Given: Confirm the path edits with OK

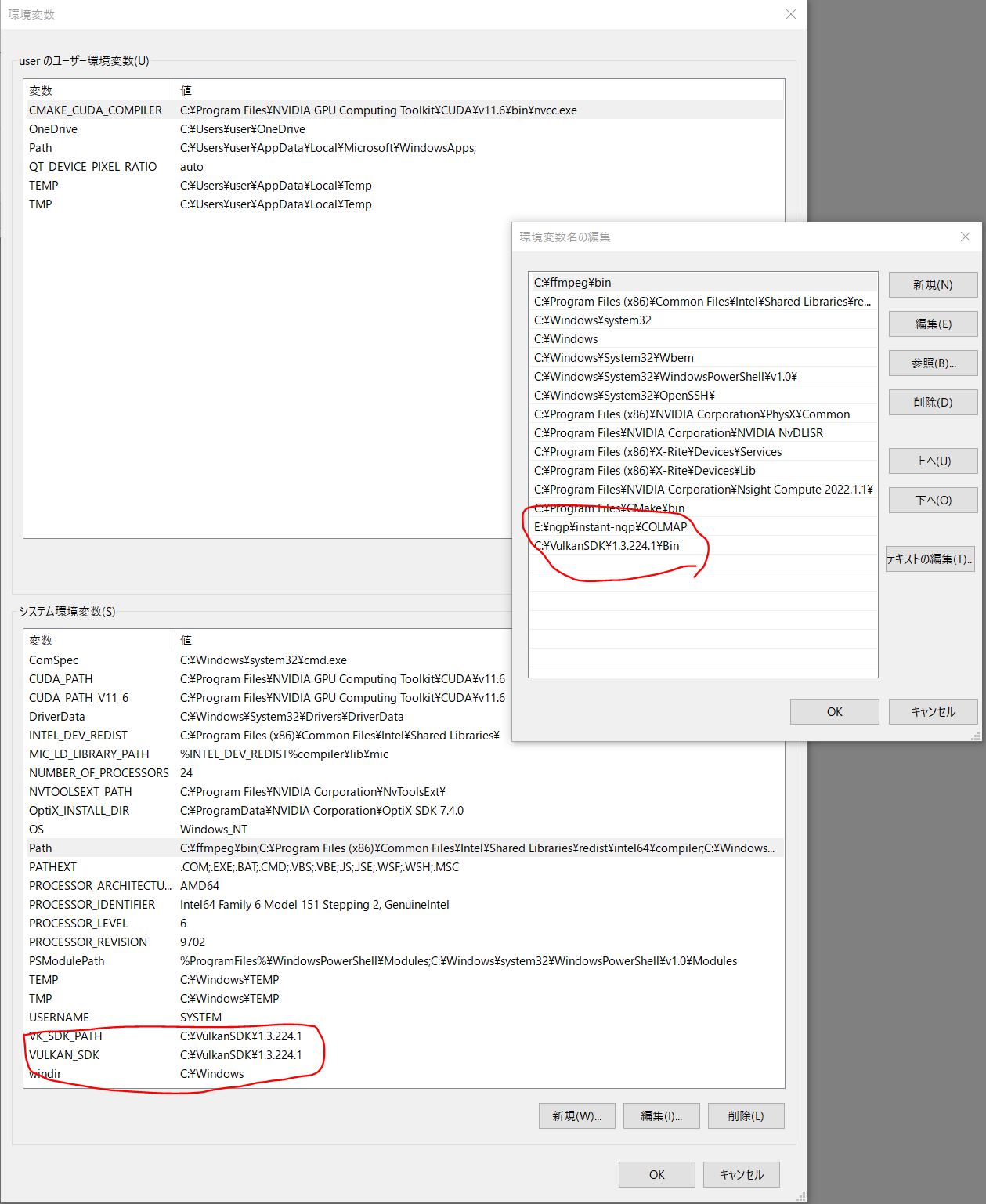Looking at the screenshot, I should pyautogui.click(x=833, y=711).
